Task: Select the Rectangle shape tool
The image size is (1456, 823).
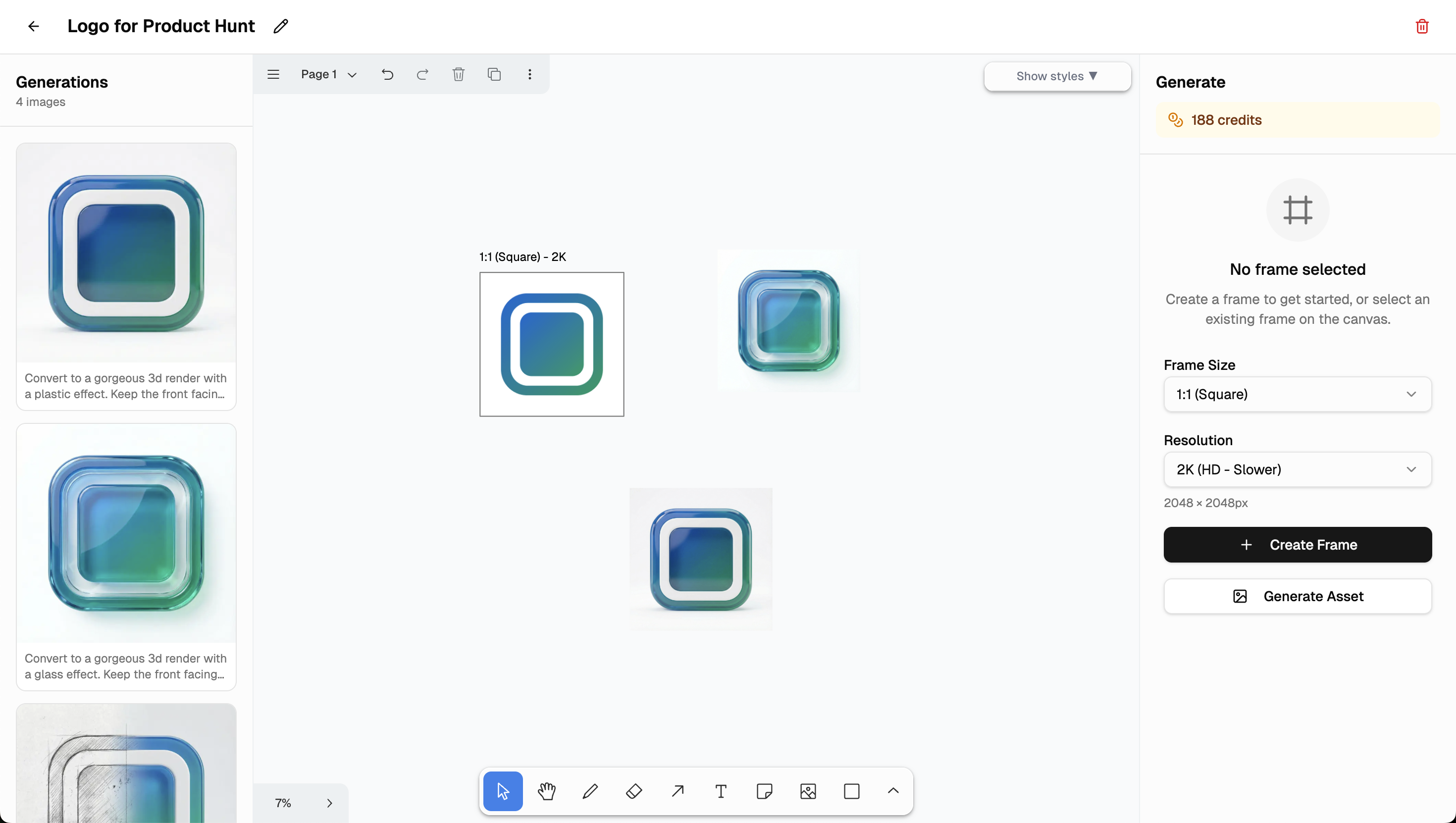Action: coord(851,791)
